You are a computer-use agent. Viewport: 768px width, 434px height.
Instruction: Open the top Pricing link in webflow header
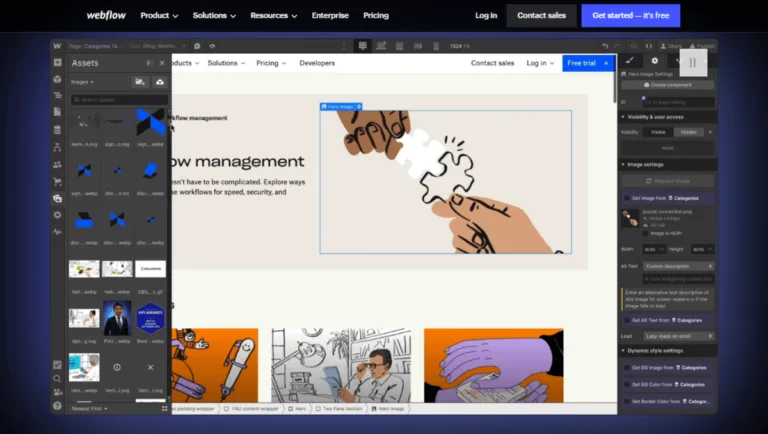click(376, 15)
